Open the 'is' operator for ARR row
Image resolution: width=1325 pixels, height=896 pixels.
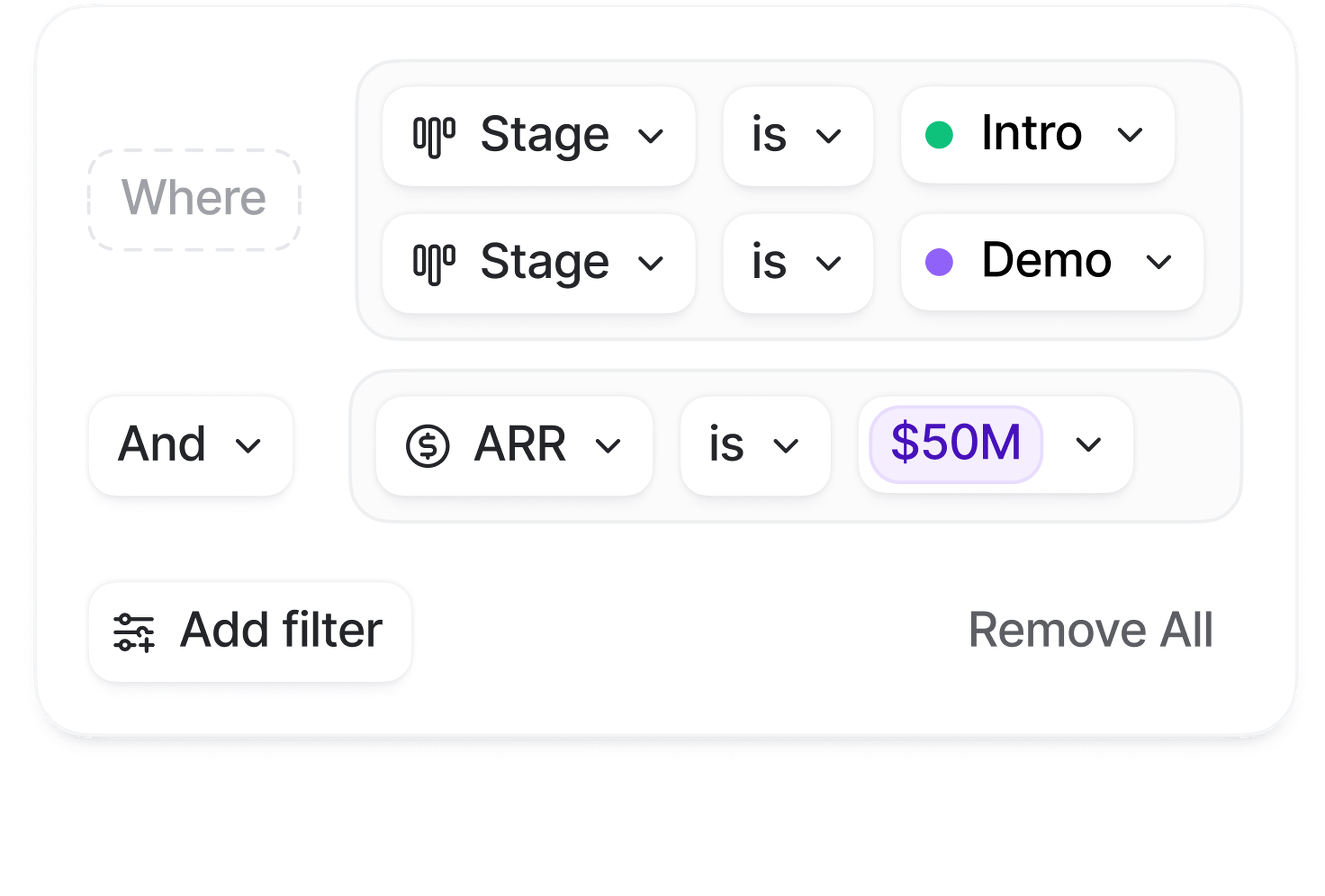coord(755,446)
